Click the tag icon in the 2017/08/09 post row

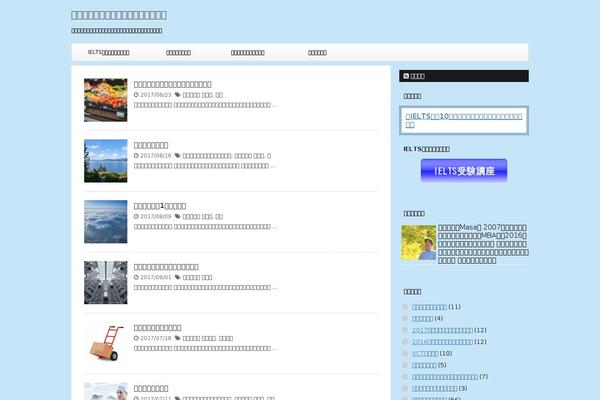pyautogui.click(x=178, y=216)
